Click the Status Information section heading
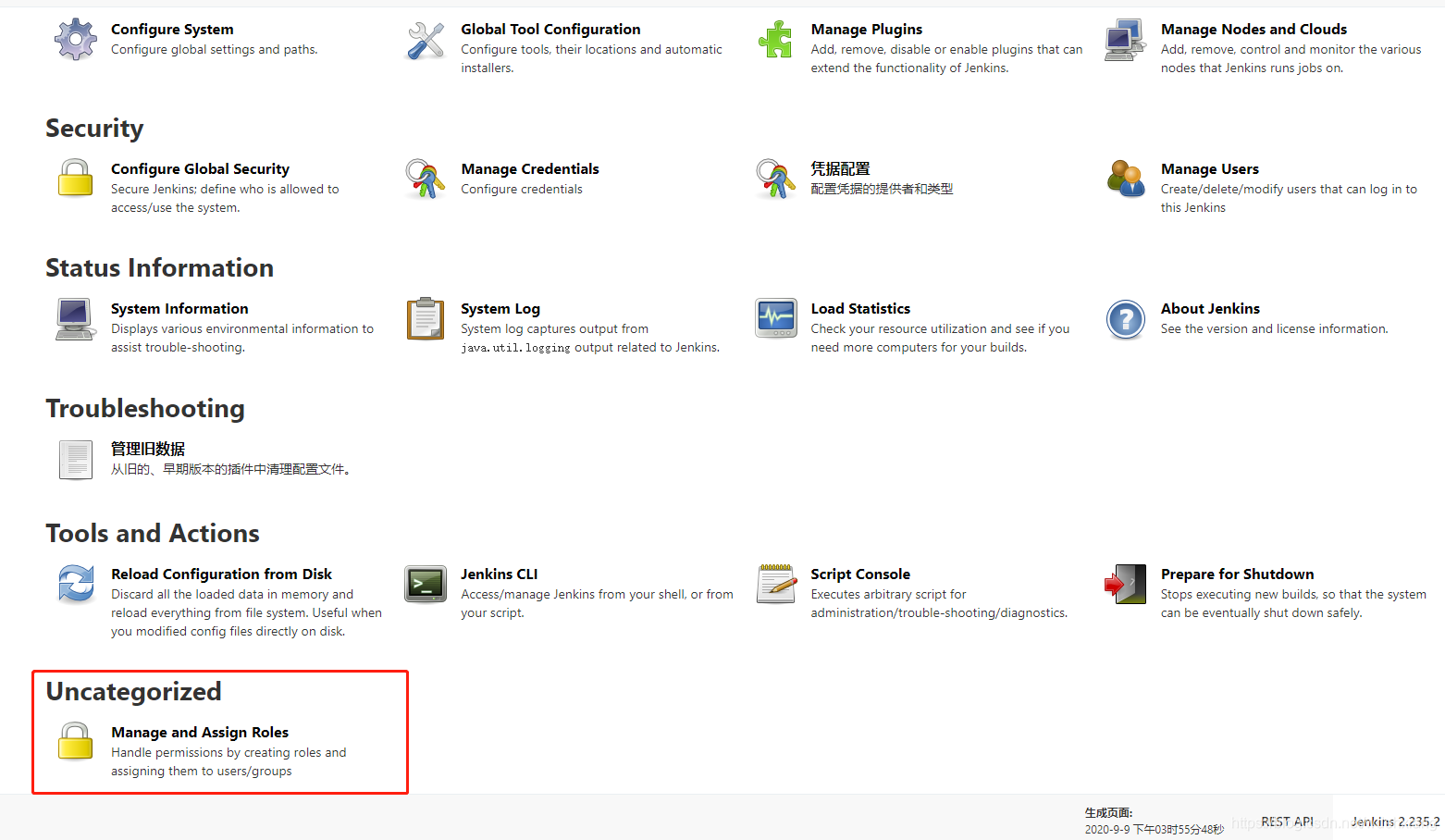 click(x=159, y=268)
